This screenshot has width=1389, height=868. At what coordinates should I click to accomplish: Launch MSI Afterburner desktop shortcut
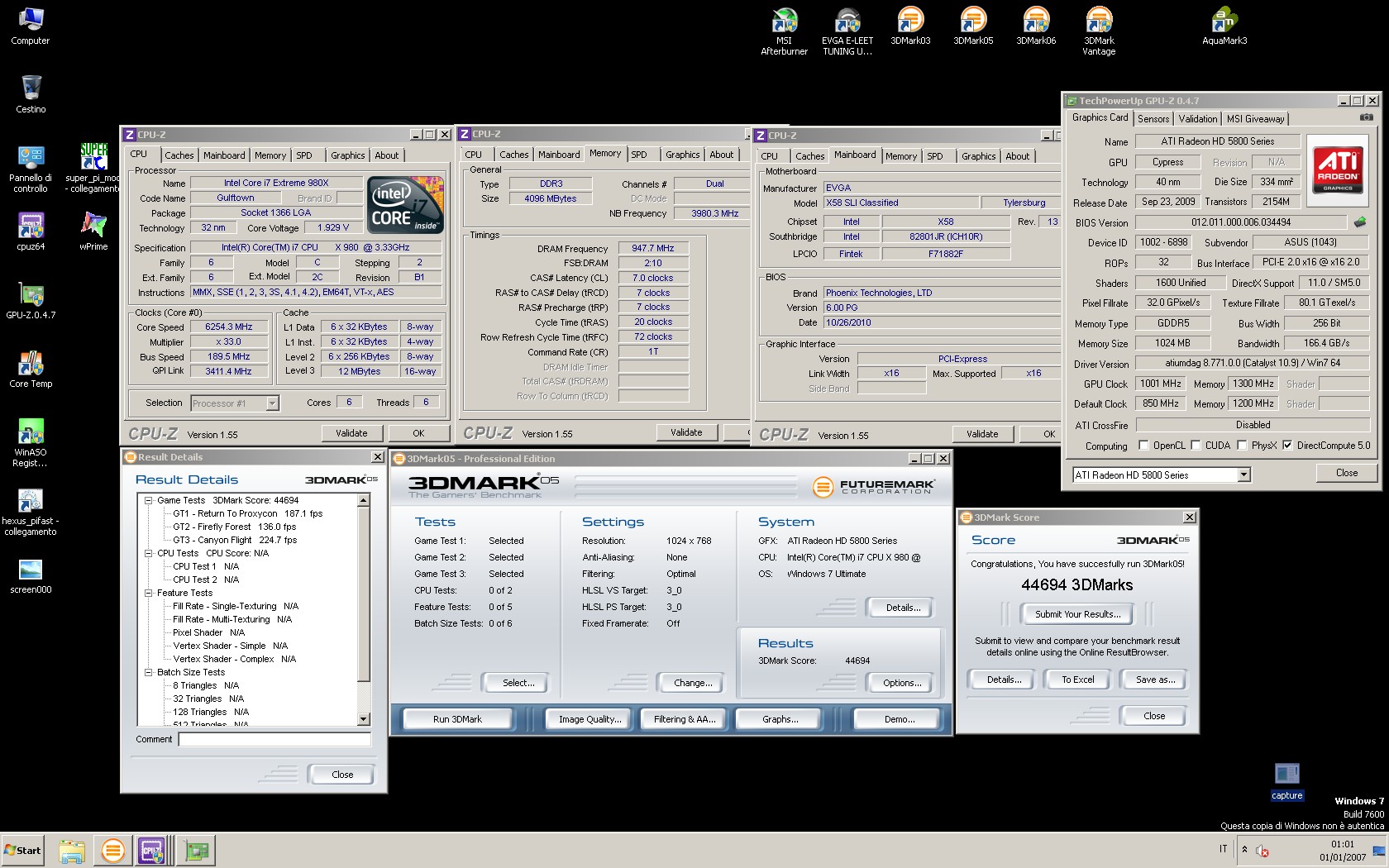pos(784,31)
